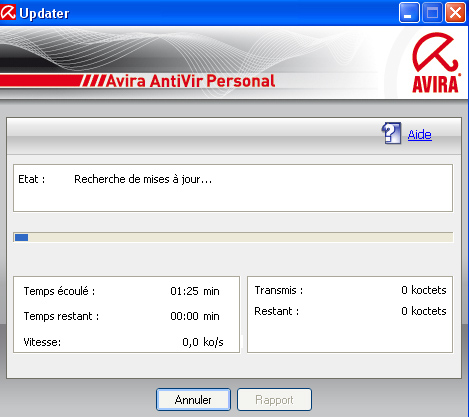The width and height of the screenshot is (469, 417).
Task: Select the status text 'Recherche de mises à jour…'
Action: pos(143,179)
